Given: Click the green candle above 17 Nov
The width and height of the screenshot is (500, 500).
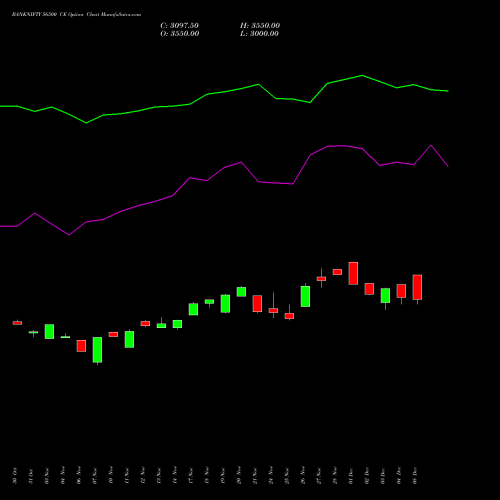Looking at the screenshot, I should (x=193, y=309).
